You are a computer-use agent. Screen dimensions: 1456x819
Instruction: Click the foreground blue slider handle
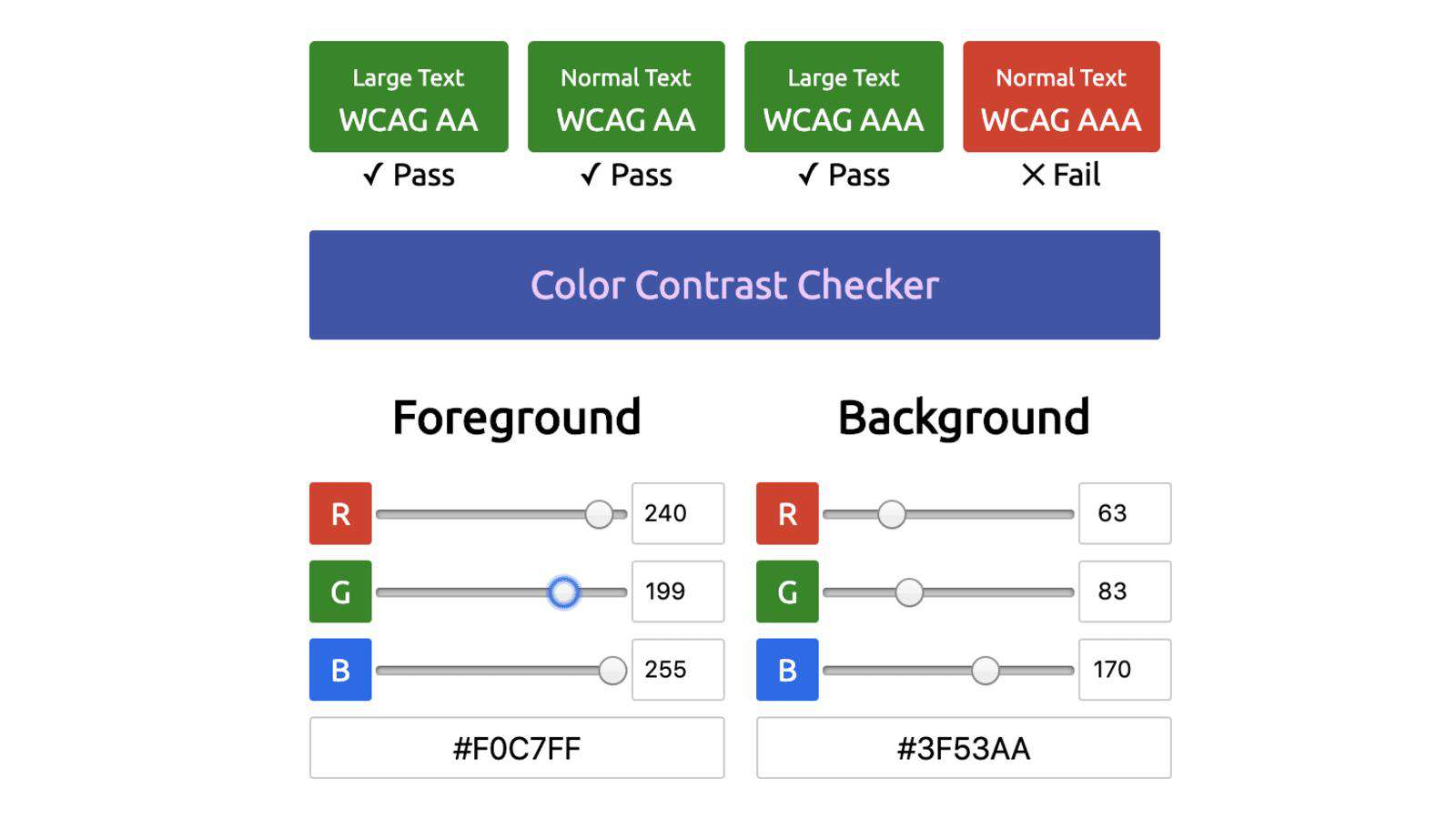[612, 671]
